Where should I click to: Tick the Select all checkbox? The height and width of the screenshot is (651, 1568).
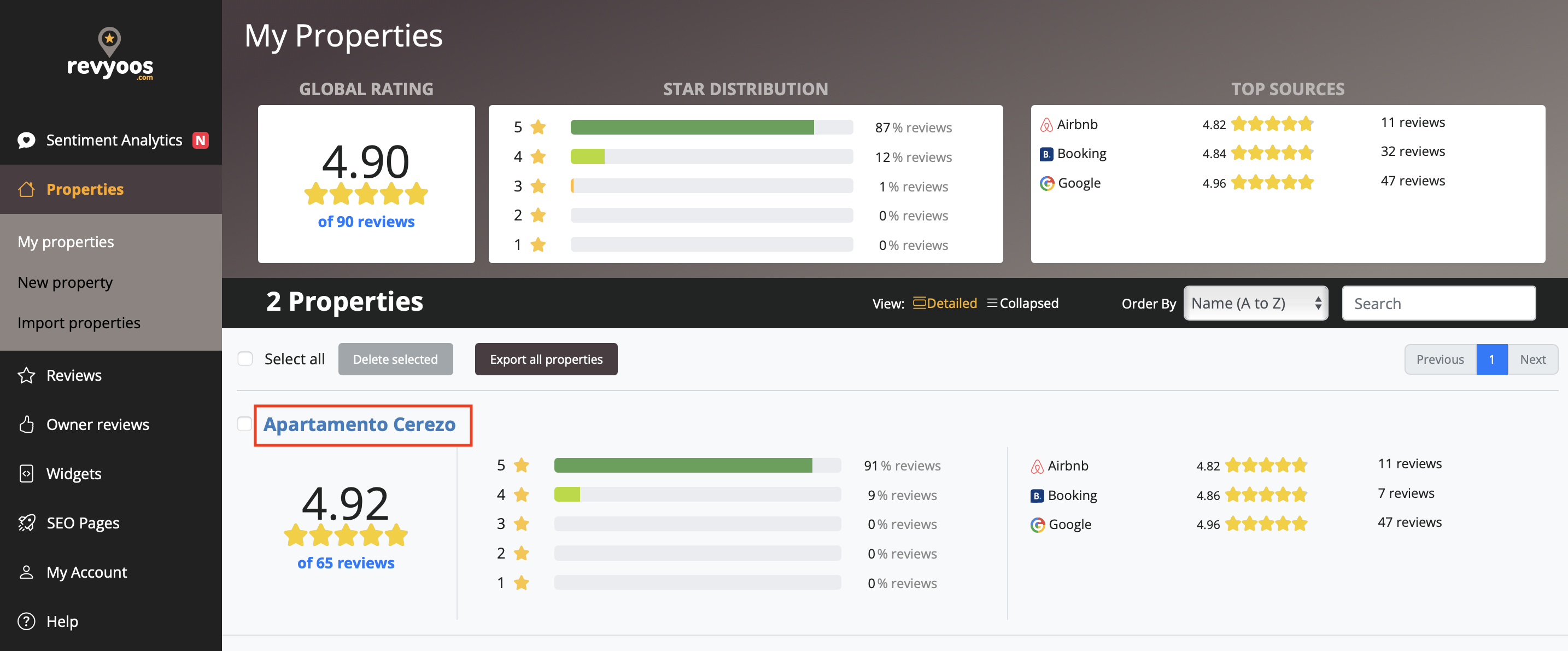(245, 359)
